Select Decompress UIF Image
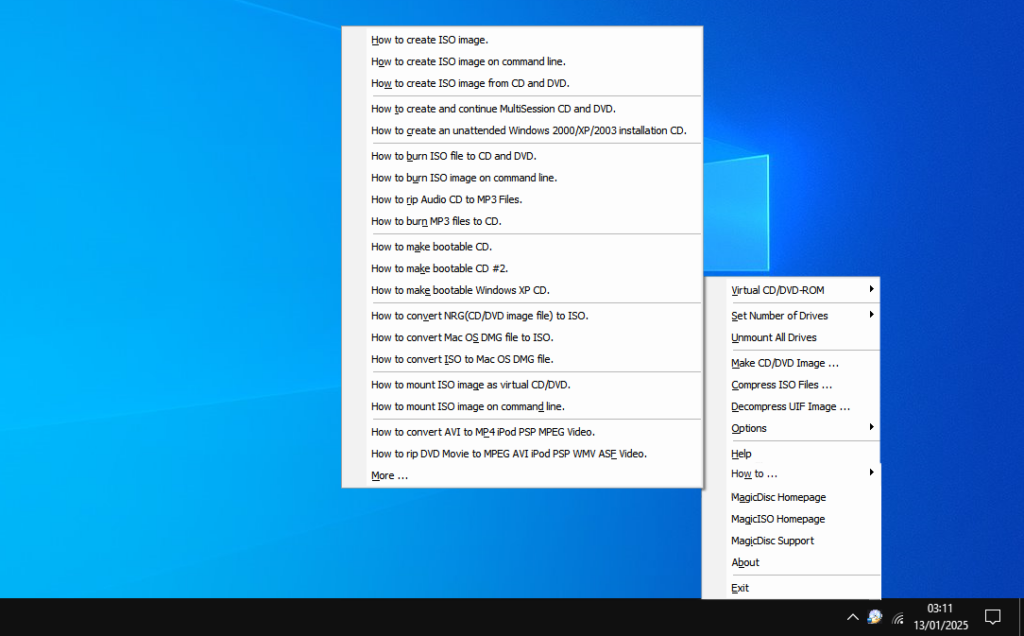Viewport: 1024px width, 636px height. tap(789, 406)
